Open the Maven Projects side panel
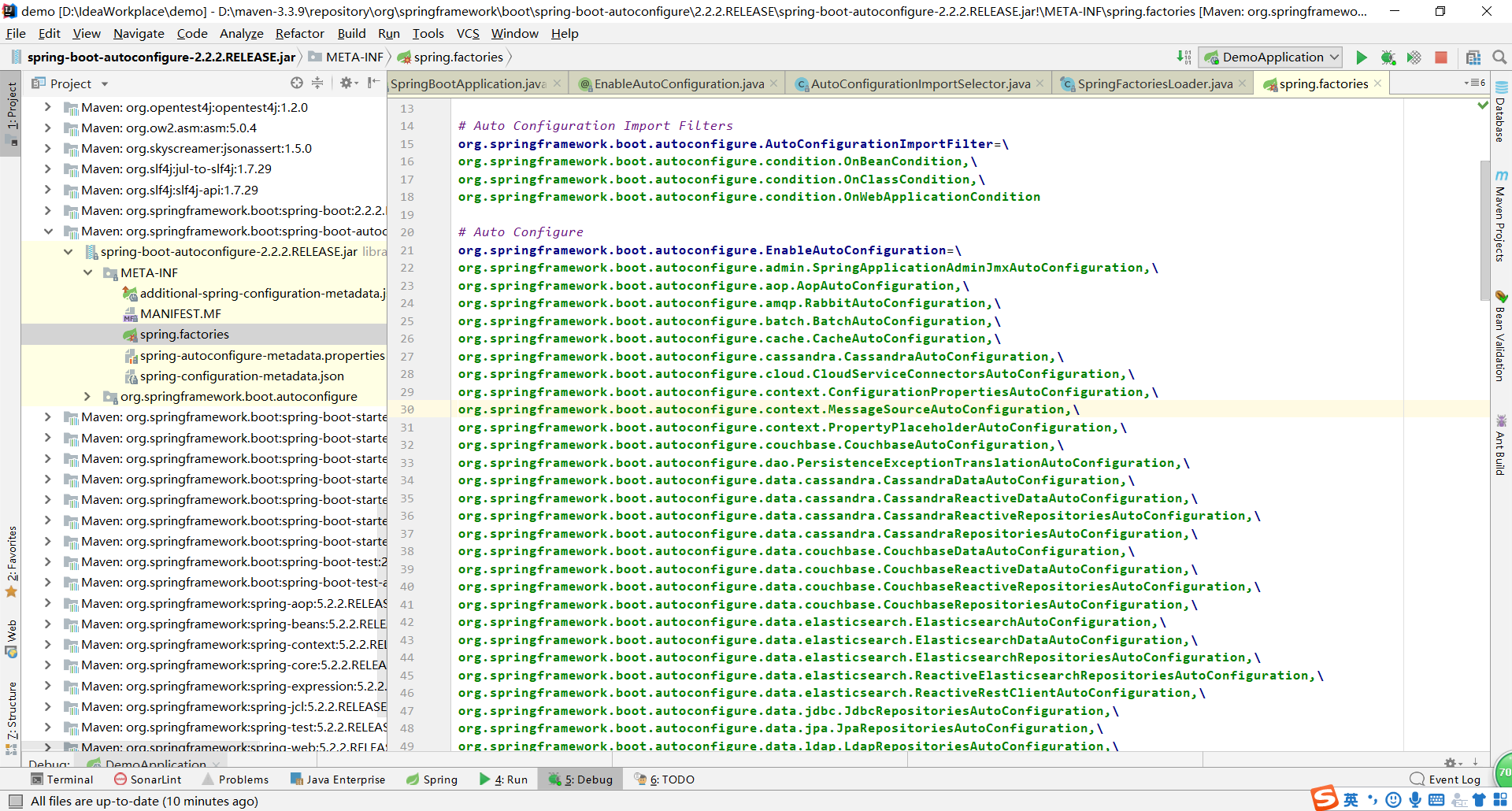 point(1501,217)
